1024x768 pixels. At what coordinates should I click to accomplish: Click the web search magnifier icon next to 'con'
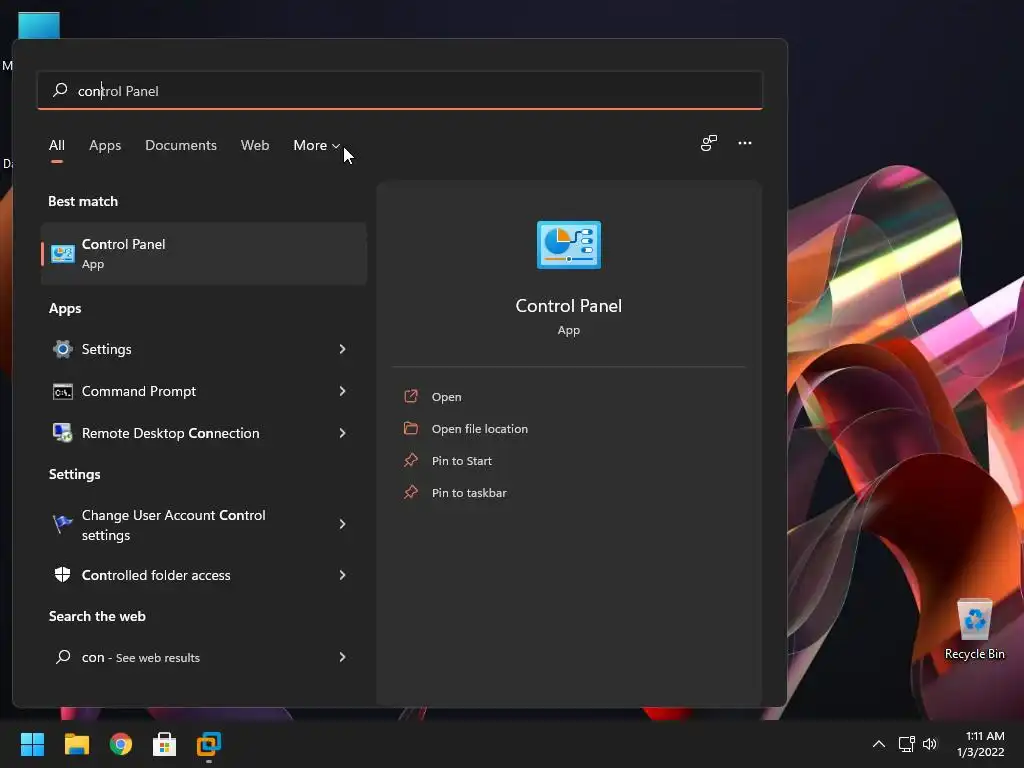[63, 657]
